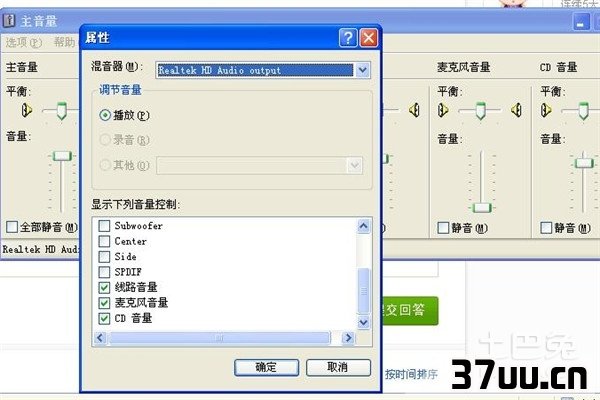Click the 确定 button
The image size is (600, 400).
coord(266,367)
